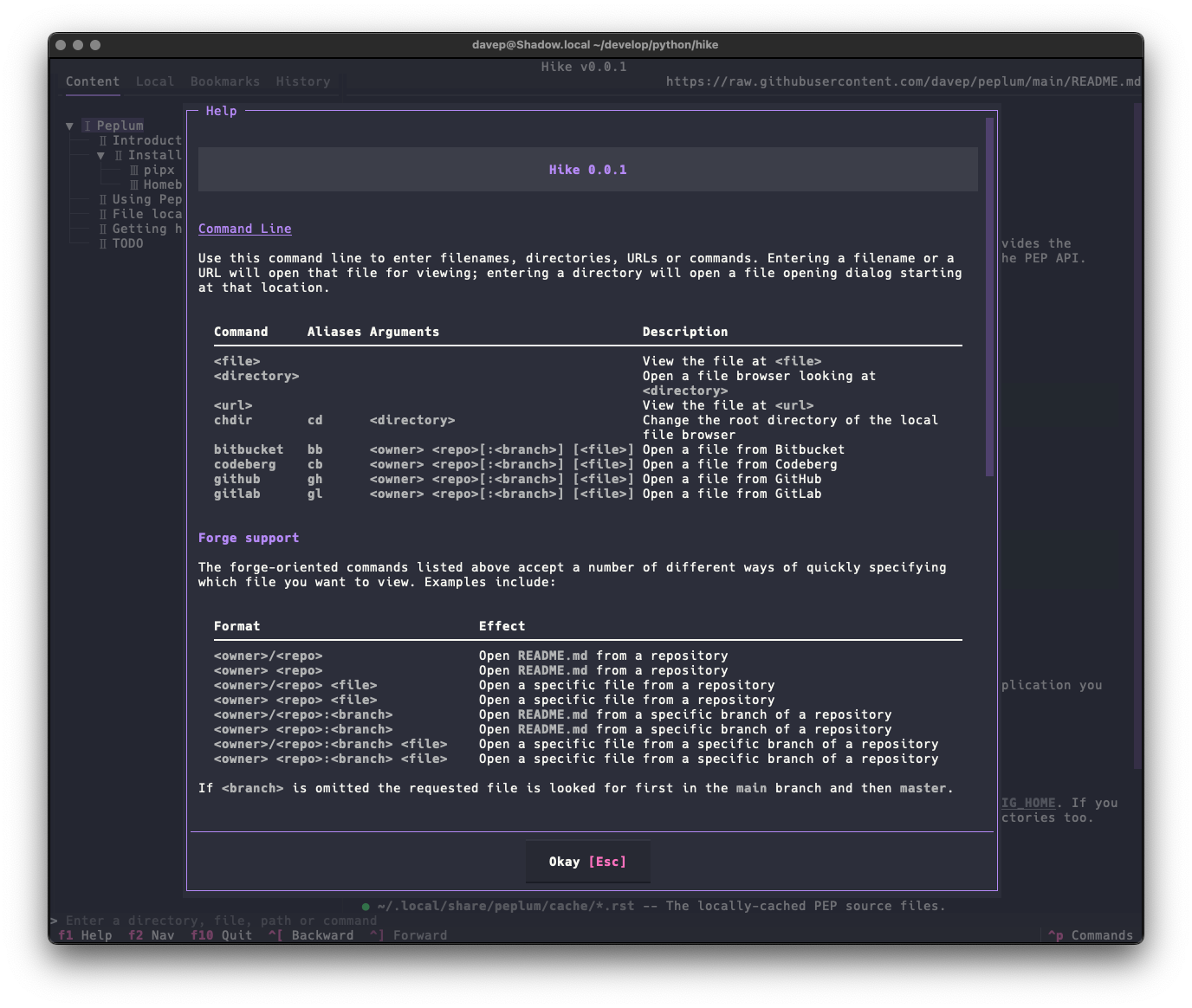1192x1008 pixels.
Task: Open the Bookmarks tab
Action: [224, 81]
